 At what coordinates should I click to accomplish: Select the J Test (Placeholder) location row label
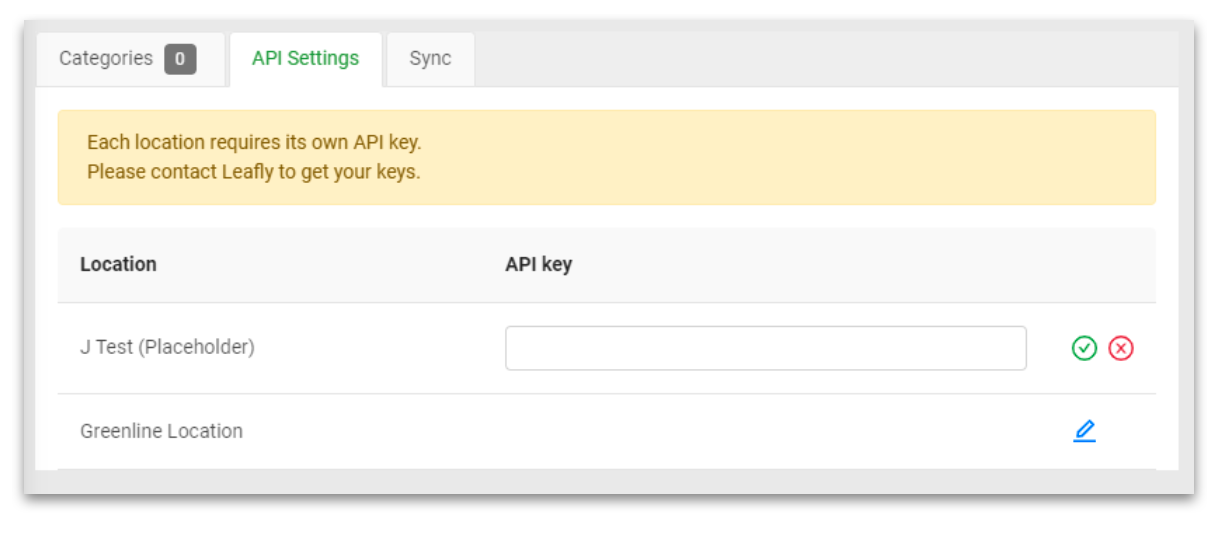pyautogui.click(x=167, y=347)
